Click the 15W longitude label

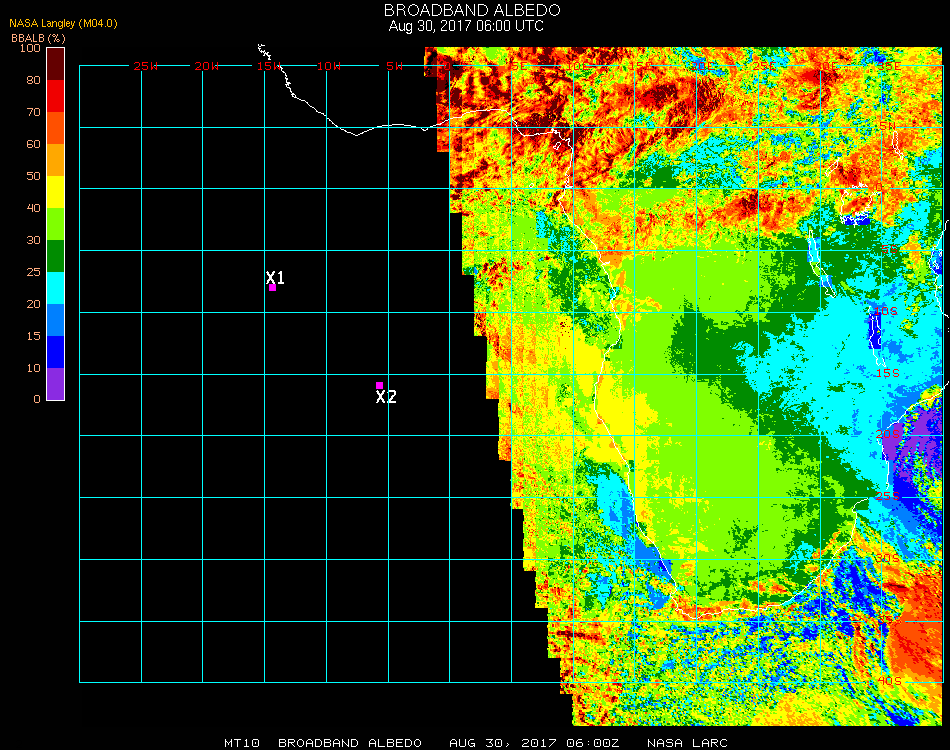point(269,66)
